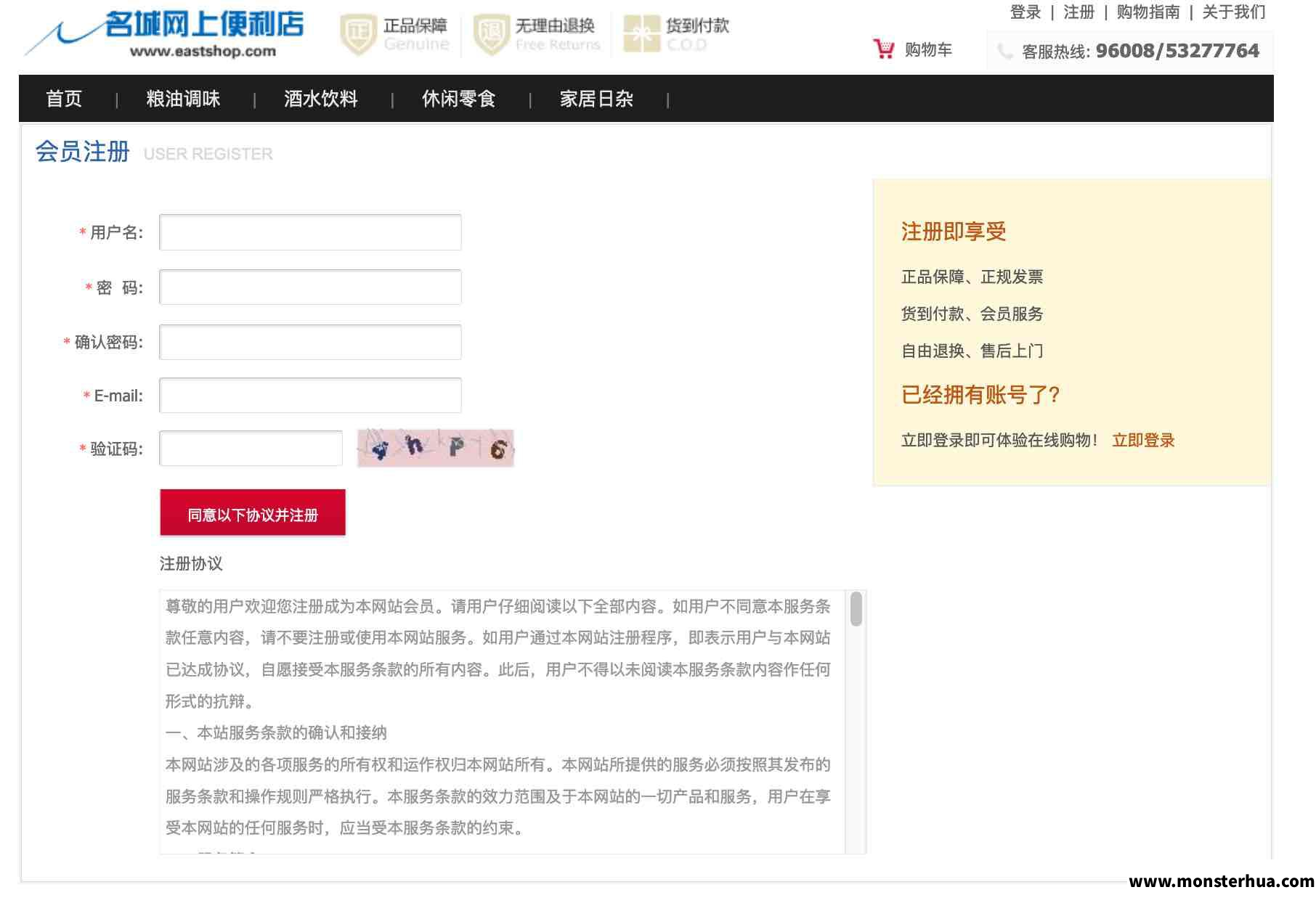Open the 关于我们 link

(1234, 12)
